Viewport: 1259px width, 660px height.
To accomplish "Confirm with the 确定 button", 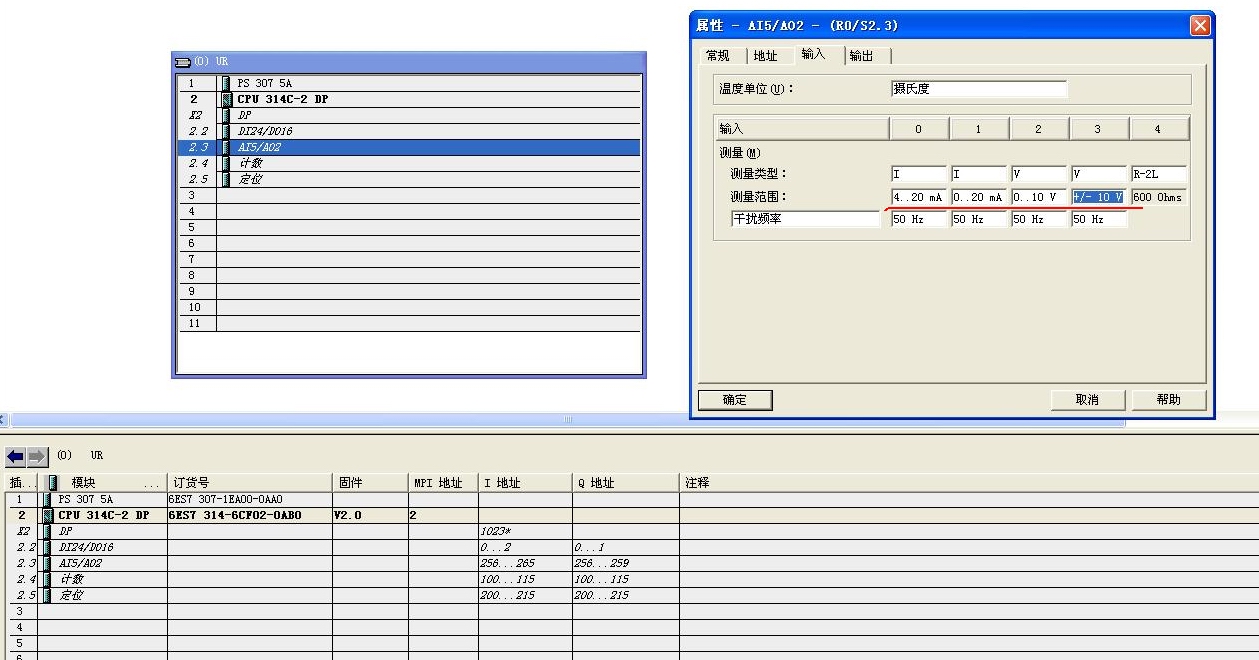I will tap(735, 399).
